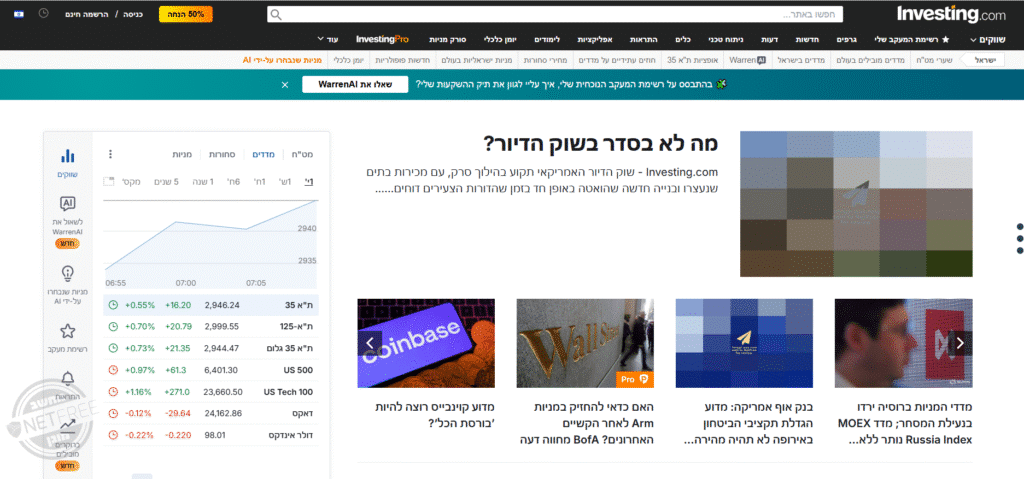The image size is (1024, 479).
Task: Click the chart expand icon beside מקס'
Action: [108, 182]
